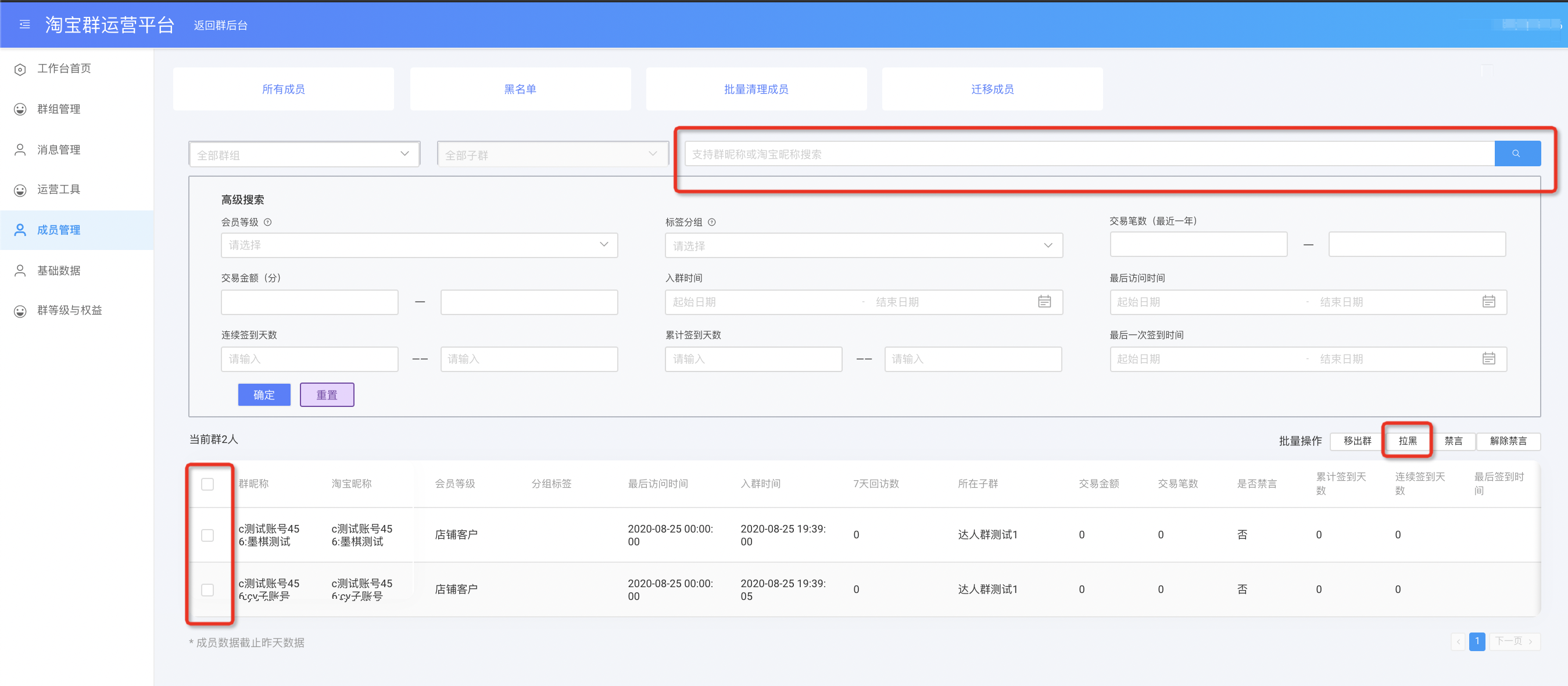Focus 交易金额 maximum input
1568x686 pixels.
pos(529,302)
